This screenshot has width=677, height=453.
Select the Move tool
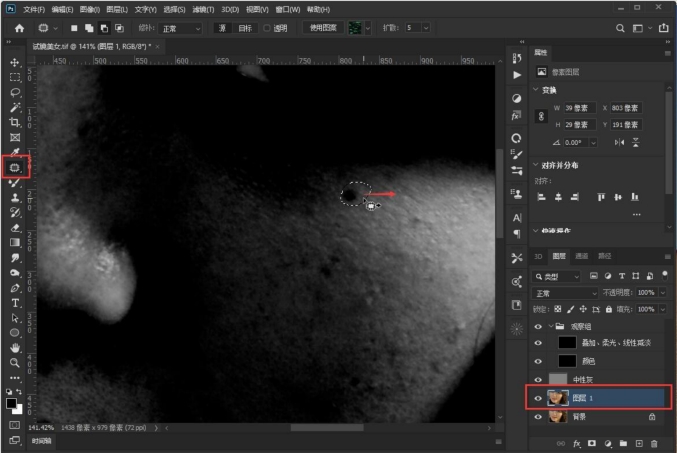pyautogui.click(x=15, y=63)
